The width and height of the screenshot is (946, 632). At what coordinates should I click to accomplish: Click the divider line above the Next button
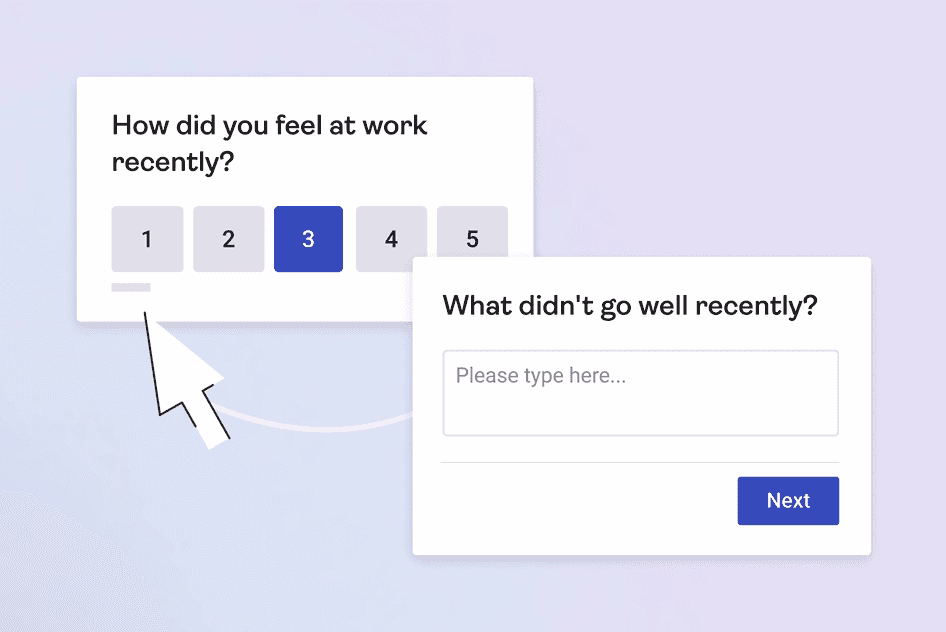(x=641, y=461)
